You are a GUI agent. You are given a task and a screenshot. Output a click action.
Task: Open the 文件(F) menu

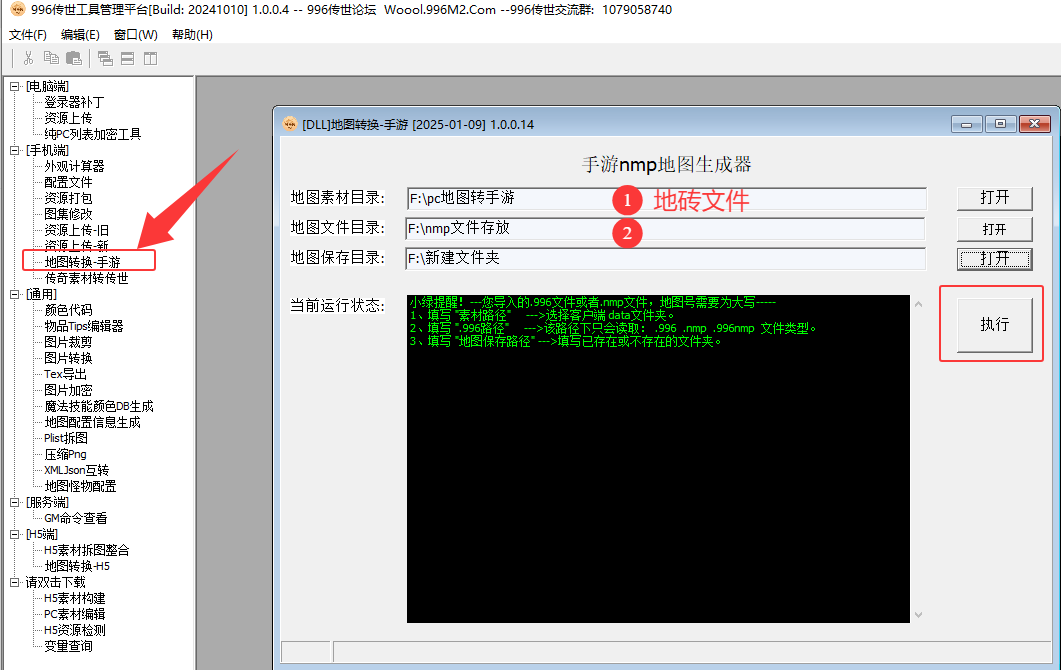[x=28, y=34]
